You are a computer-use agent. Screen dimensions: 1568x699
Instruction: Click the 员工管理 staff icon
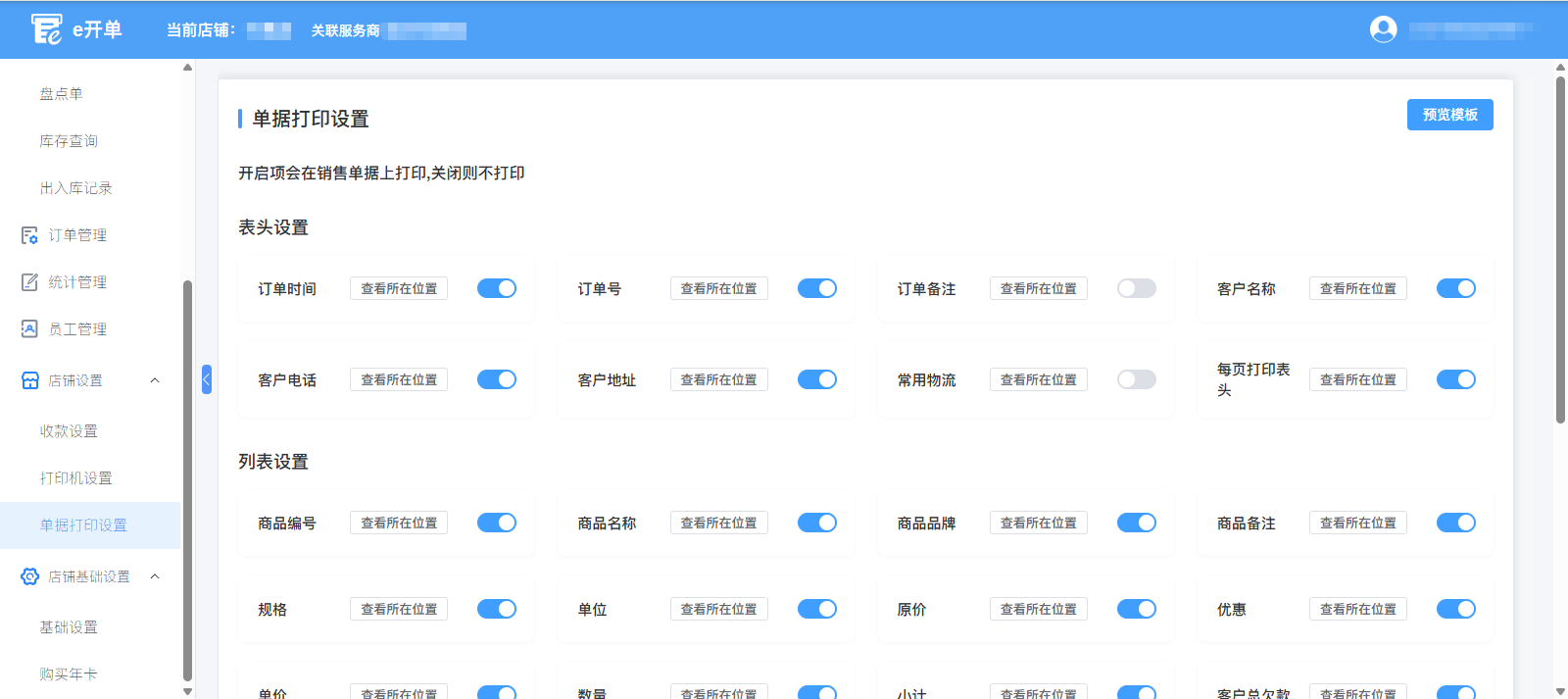(29, 329)
